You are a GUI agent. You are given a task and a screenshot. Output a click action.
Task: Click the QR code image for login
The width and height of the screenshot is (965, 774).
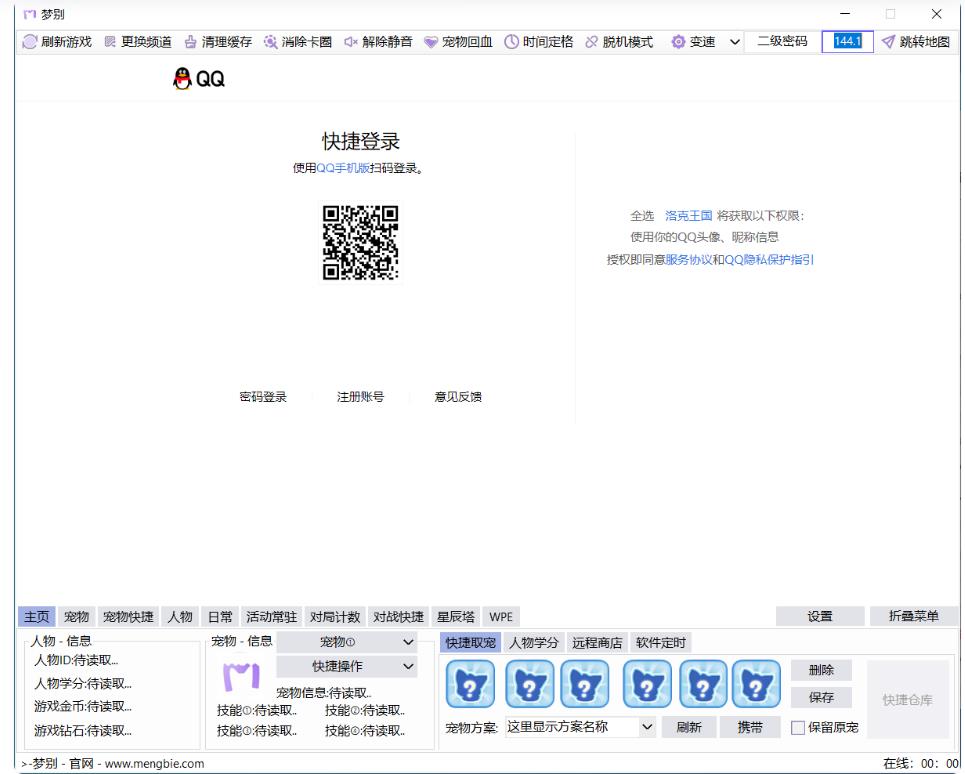point(361,242)
